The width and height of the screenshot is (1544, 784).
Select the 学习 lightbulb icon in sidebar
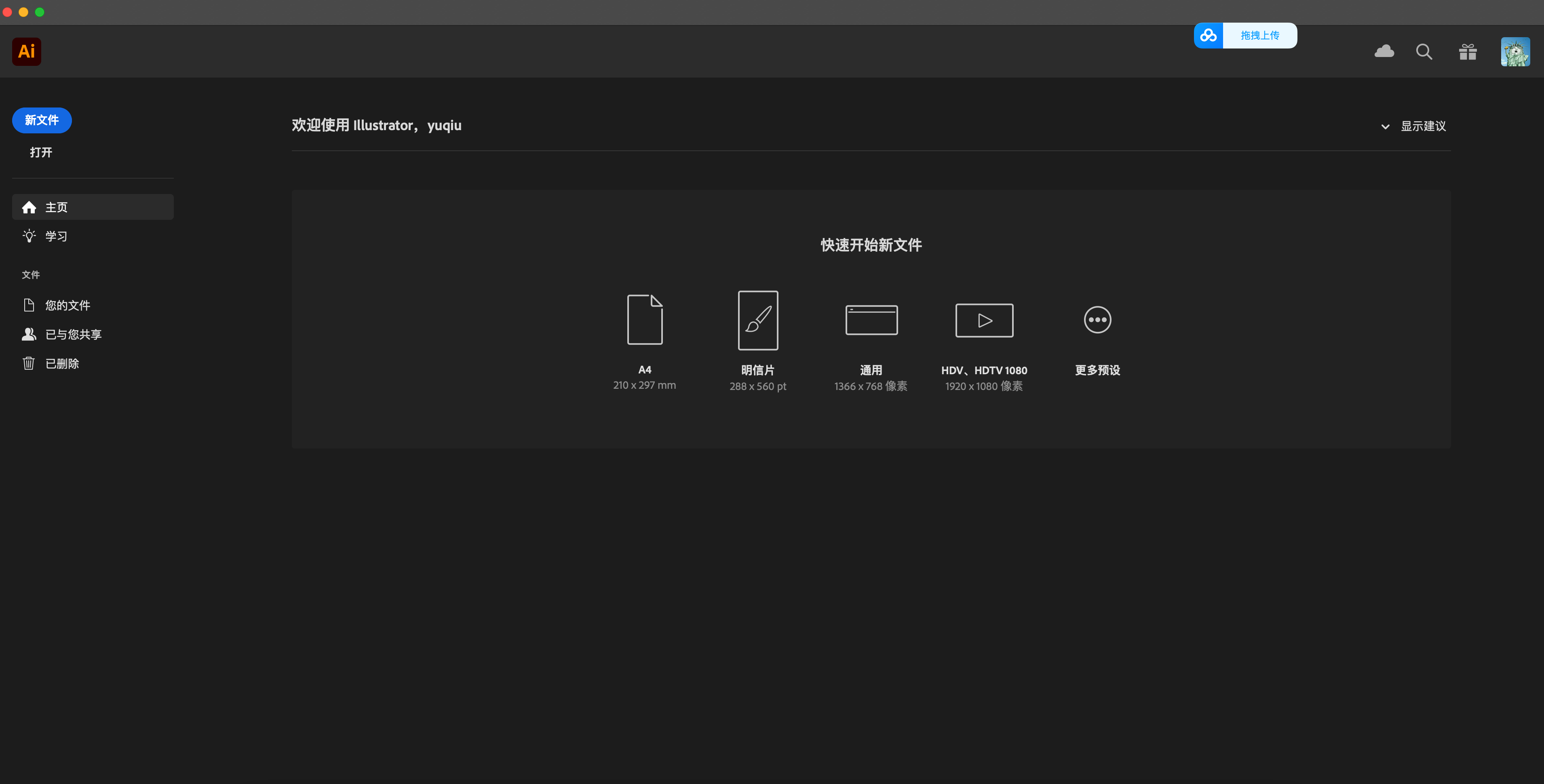tap(29, 236)
